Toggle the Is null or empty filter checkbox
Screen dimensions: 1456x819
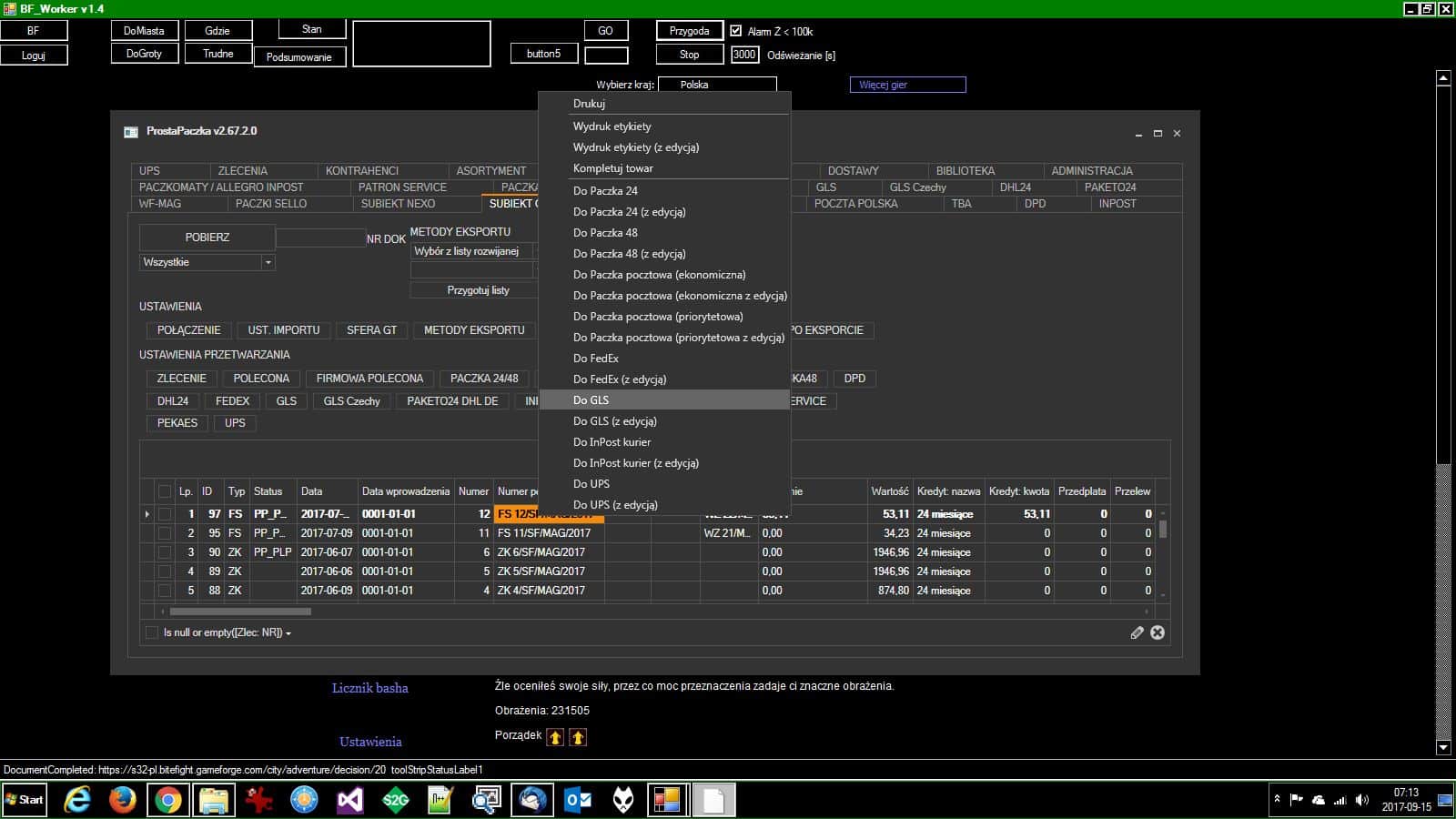(x=152, y=632)
